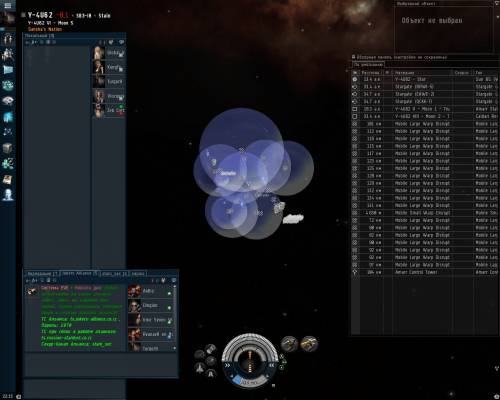Adjust speed on the ship velocity bar
Image resolution: width=500 pixels, height=400 pixels.
249,382
